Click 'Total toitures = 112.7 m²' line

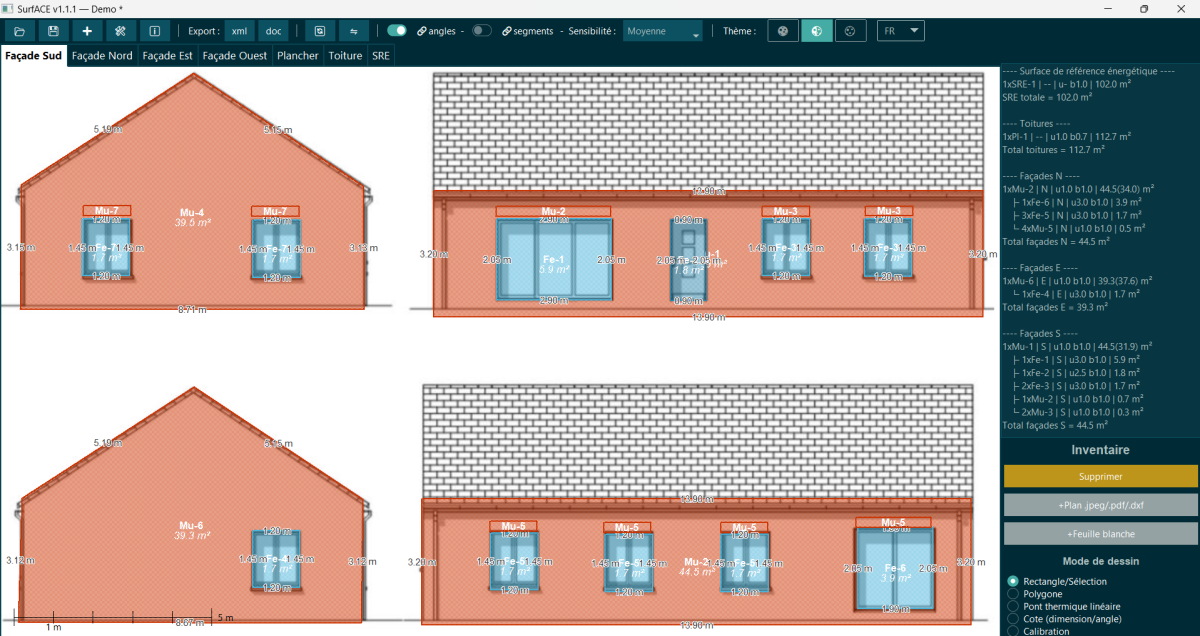(x=1053, y=149)
